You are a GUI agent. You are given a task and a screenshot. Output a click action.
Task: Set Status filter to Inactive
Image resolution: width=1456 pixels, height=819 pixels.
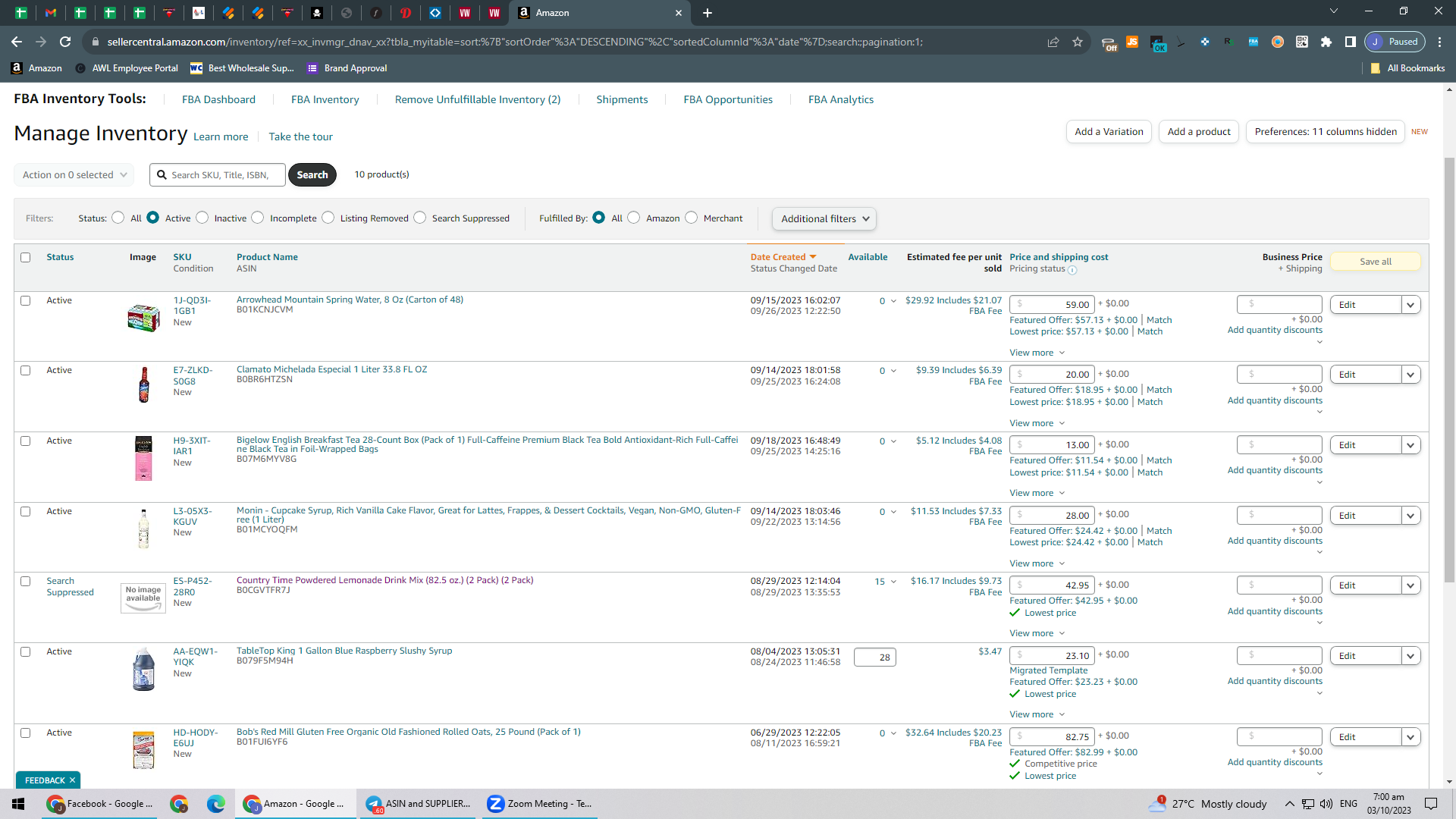[x=202, y=218]
